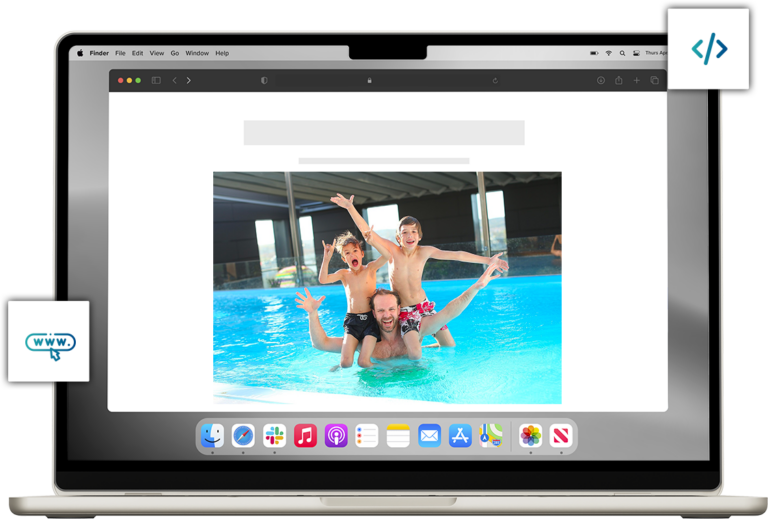Open Reminders from the Dock

click(x=367, y=435)
